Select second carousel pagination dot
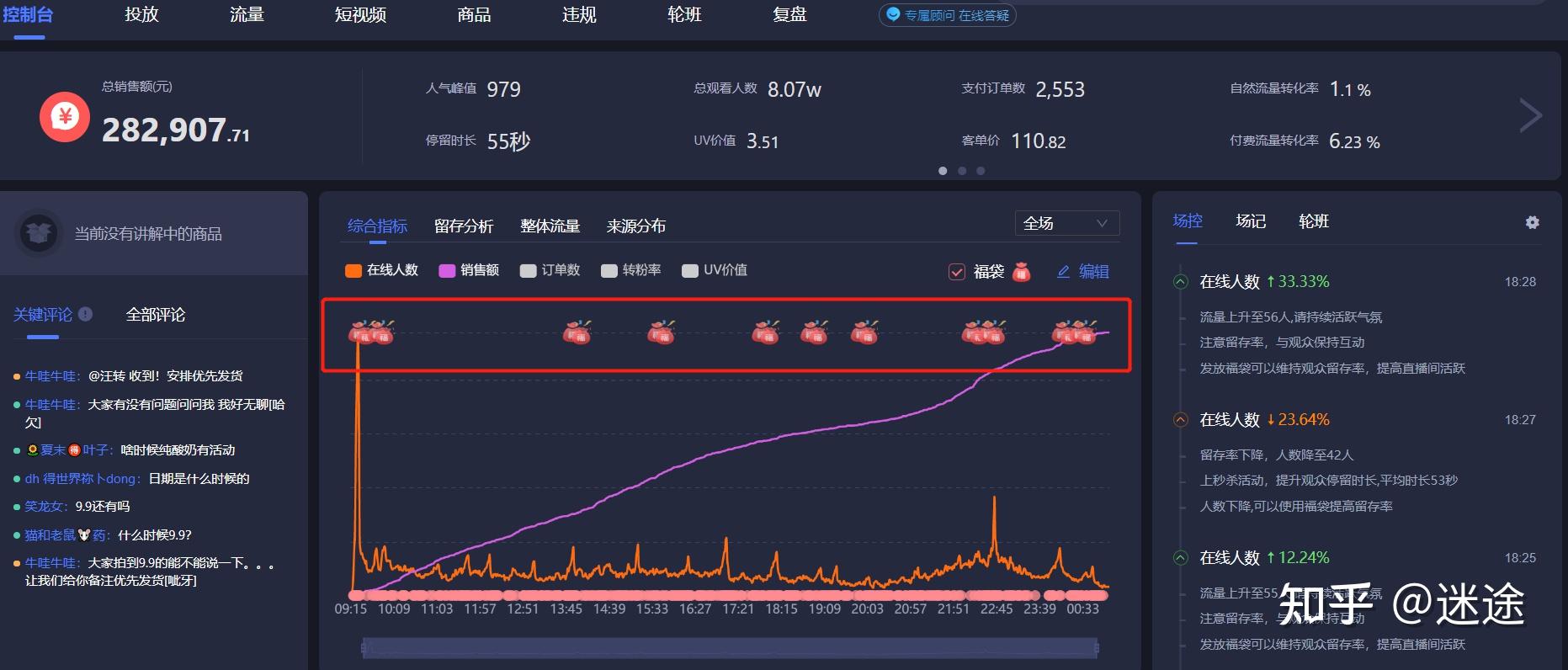Screen dimensions: 1568x670 pos(962,171)
